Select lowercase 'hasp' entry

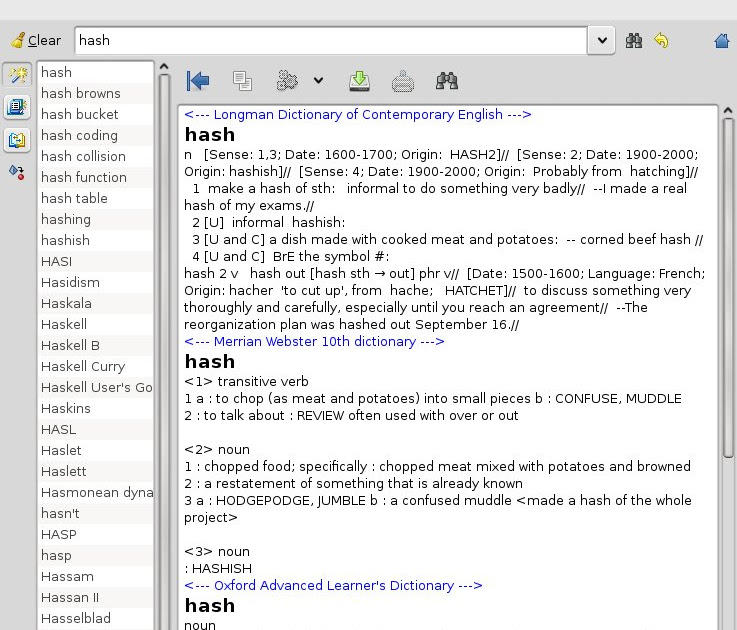click(95, 555)
